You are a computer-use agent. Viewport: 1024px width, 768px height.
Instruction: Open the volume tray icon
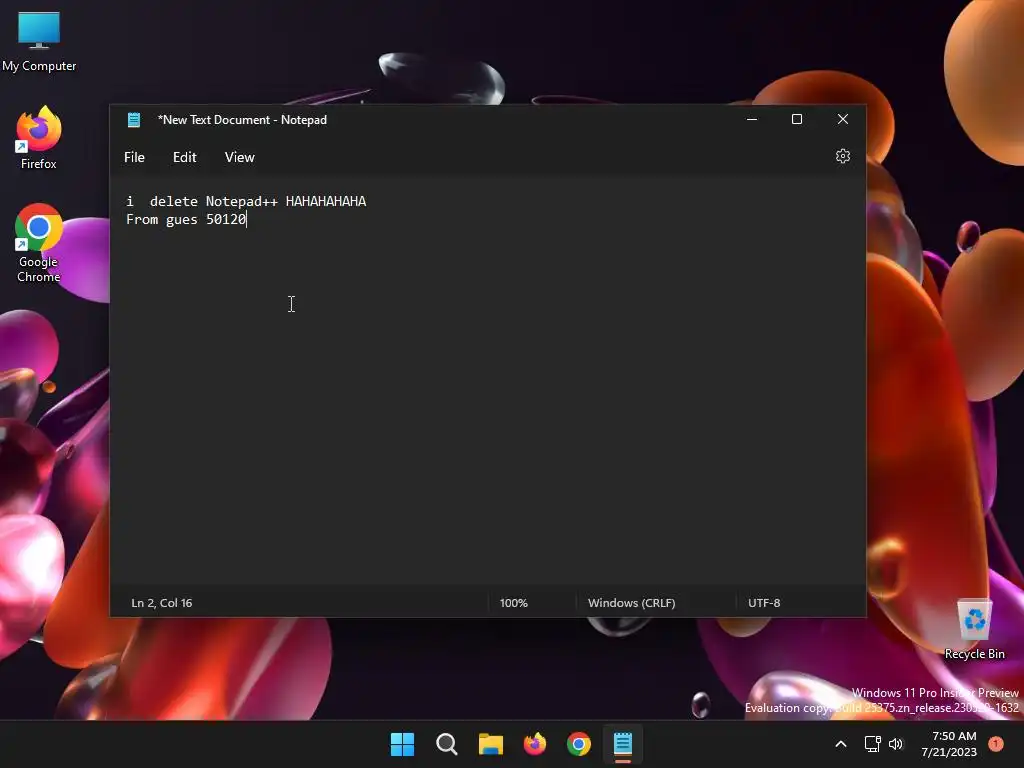point(896,744)
